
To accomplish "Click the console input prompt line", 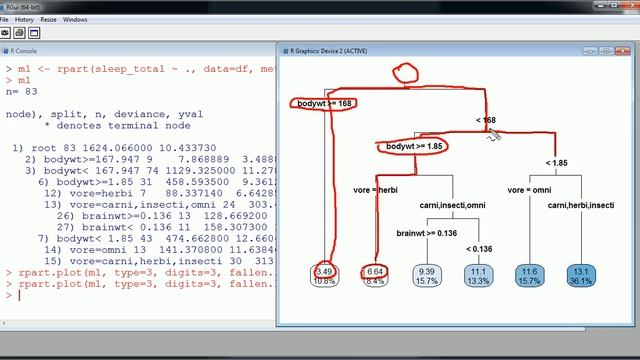I will (x=138, y=296).
